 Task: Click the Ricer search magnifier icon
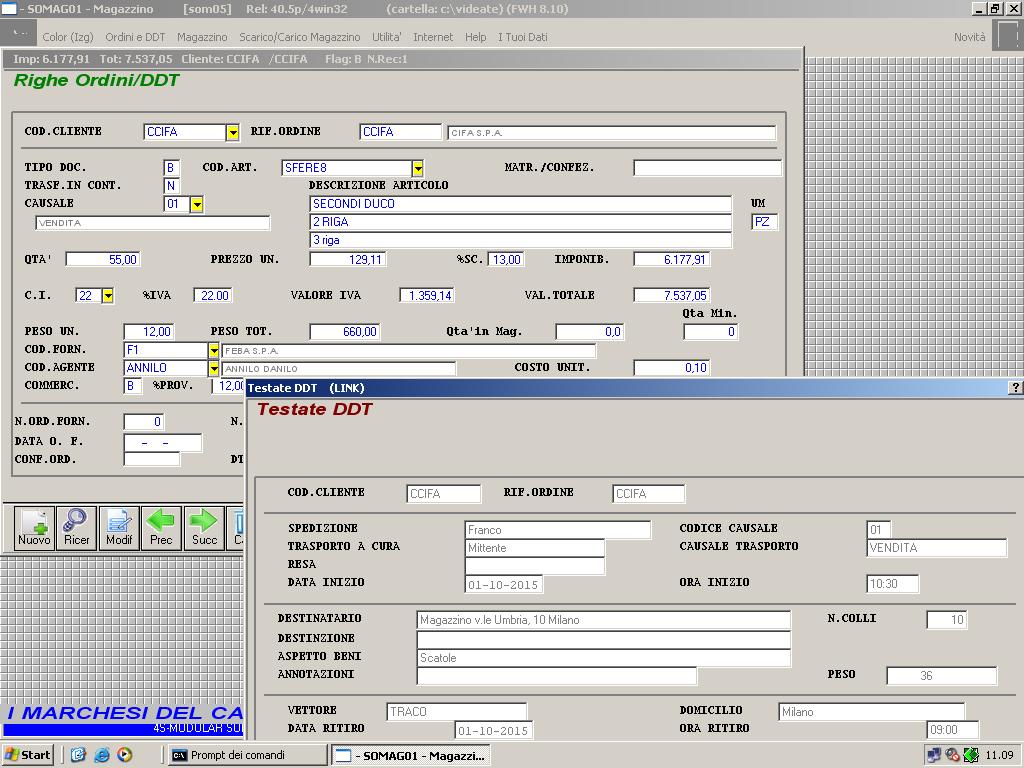click(76, 528)
